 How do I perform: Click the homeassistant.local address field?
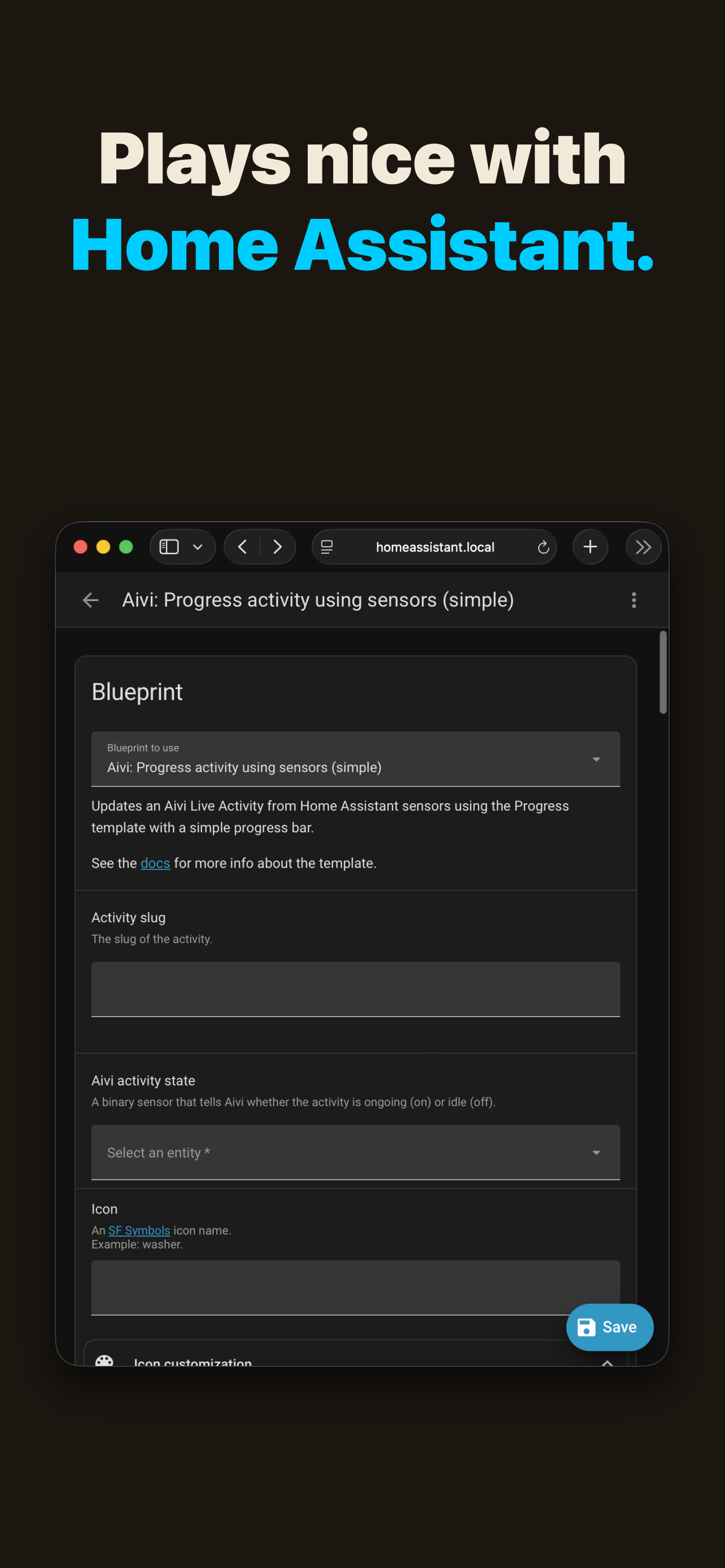pyautogui.click(x=435, y=547)
